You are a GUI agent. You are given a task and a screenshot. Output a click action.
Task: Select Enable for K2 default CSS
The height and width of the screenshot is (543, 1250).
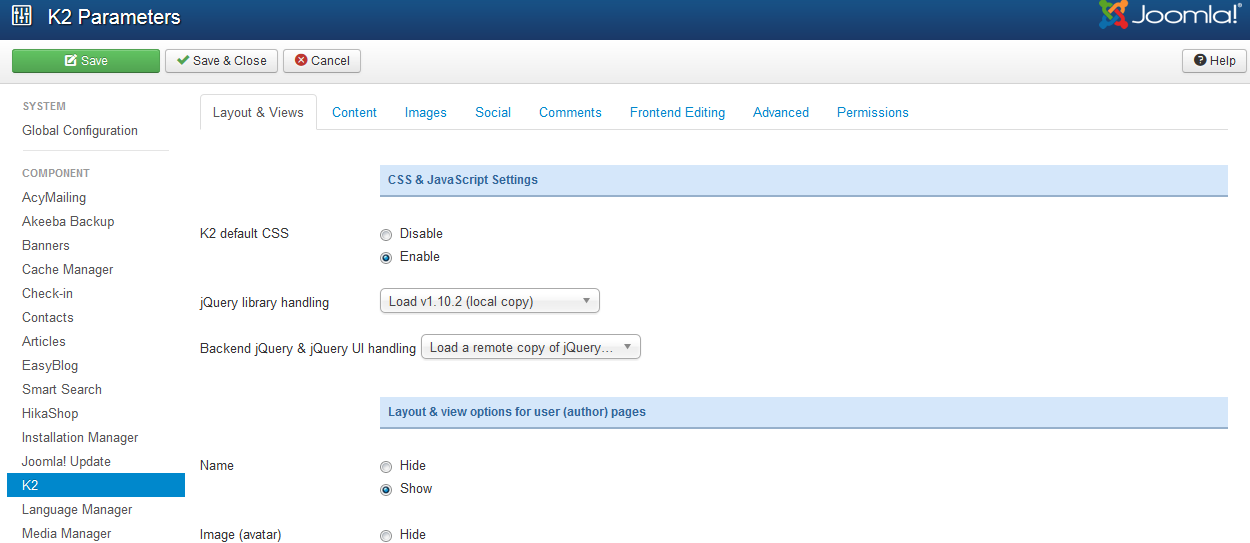[386, 258]
